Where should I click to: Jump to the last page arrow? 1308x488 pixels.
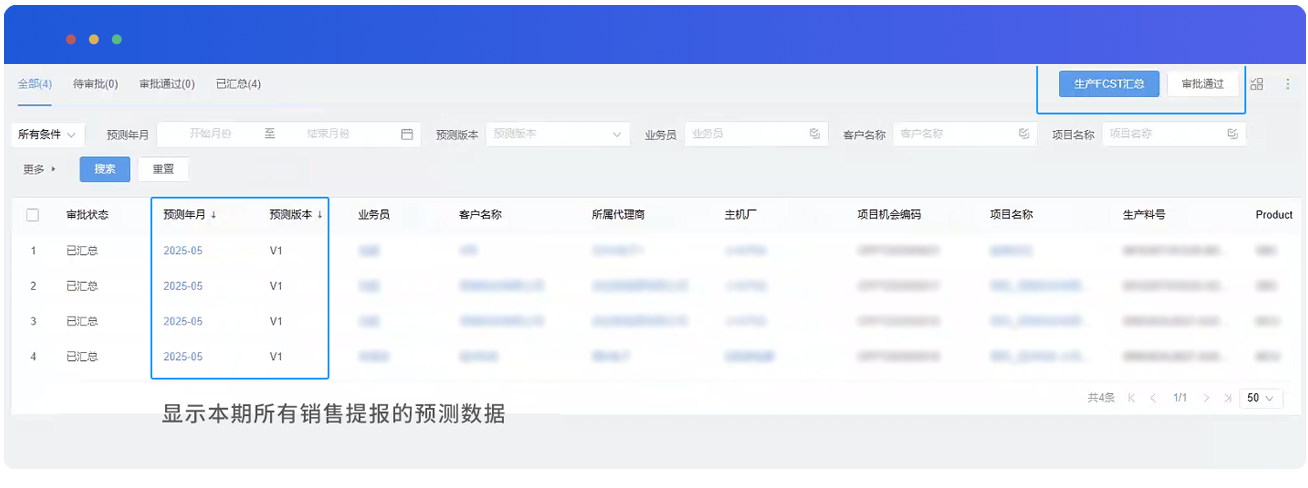[x=1228, y=398]
